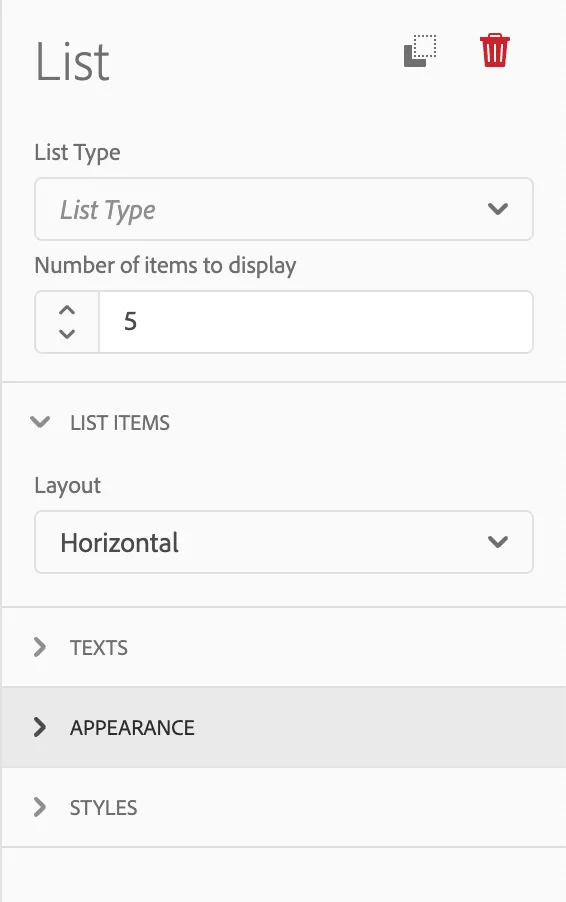Decrease the number of items with the down arrow

click(67, 334)
